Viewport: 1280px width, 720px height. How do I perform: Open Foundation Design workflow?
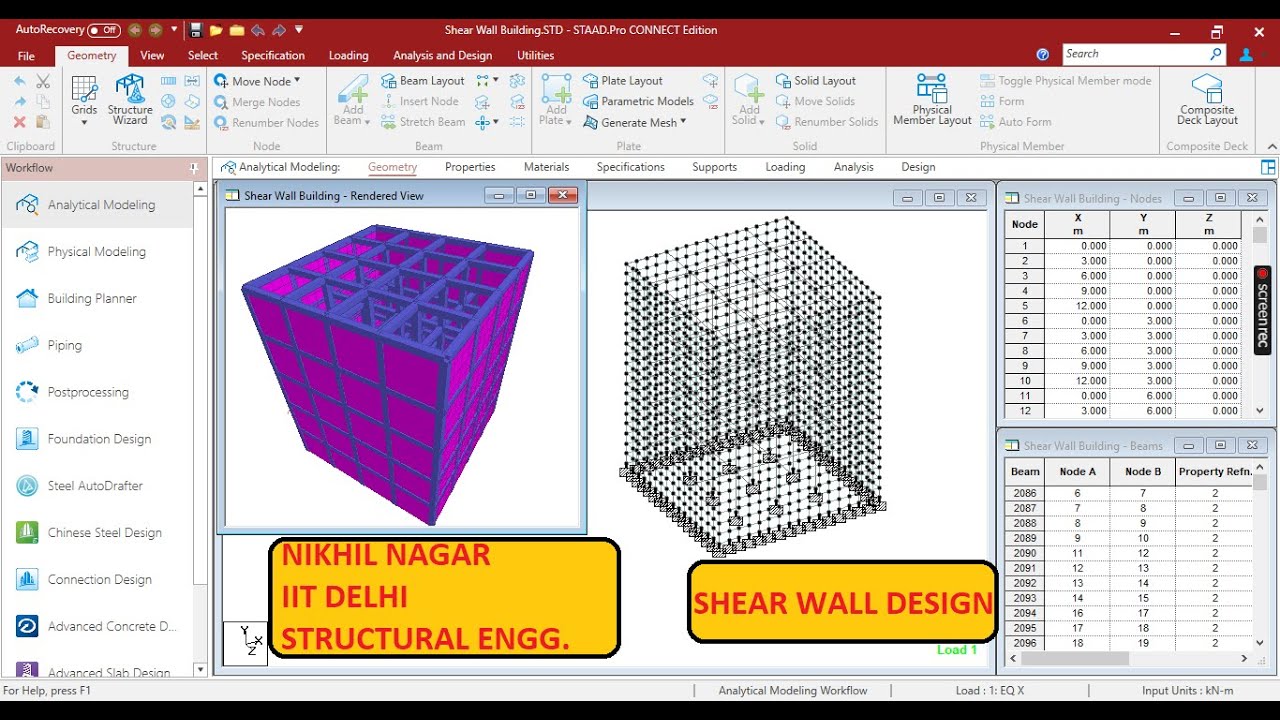click(x=98, y=439)
